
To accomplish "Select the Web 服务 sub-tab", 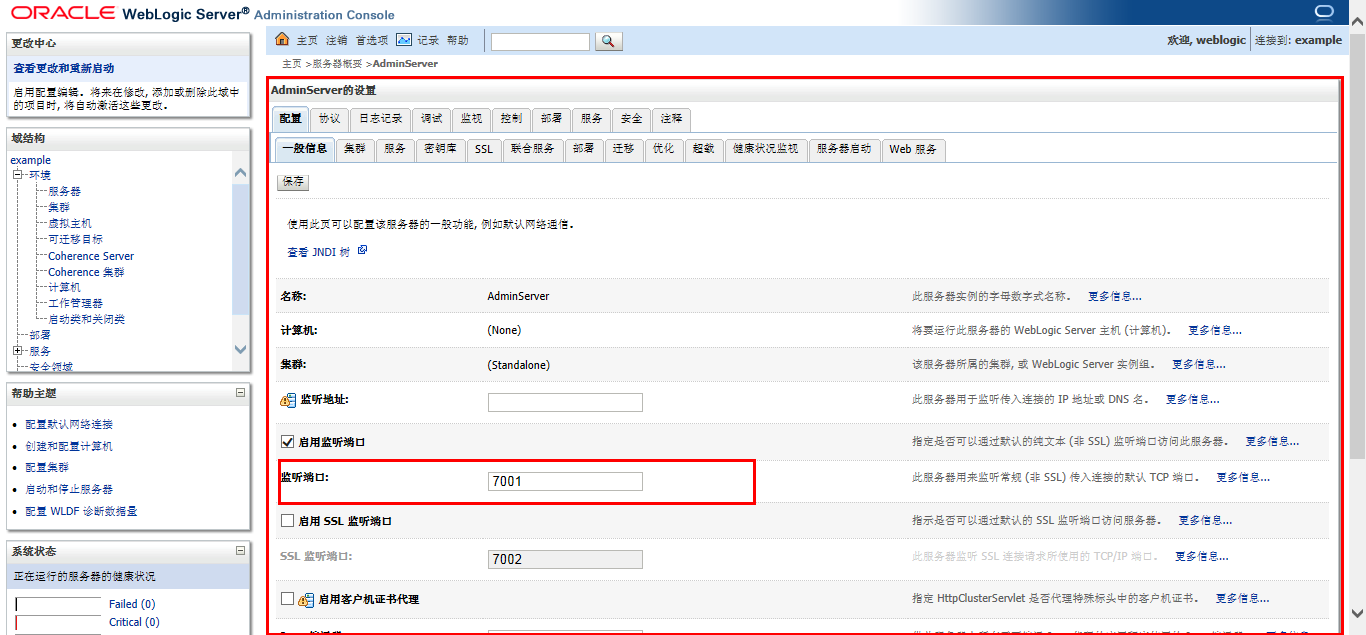I will 914,149.
